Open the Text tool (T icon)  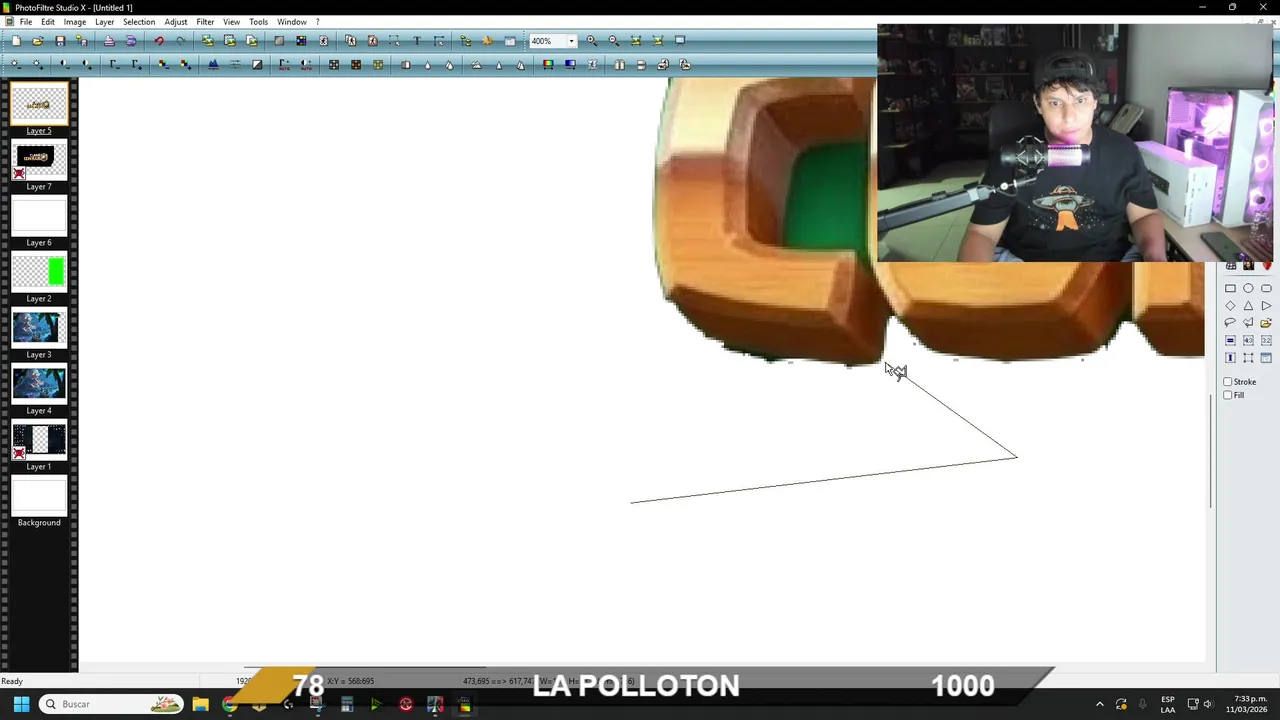pos(417,41)
